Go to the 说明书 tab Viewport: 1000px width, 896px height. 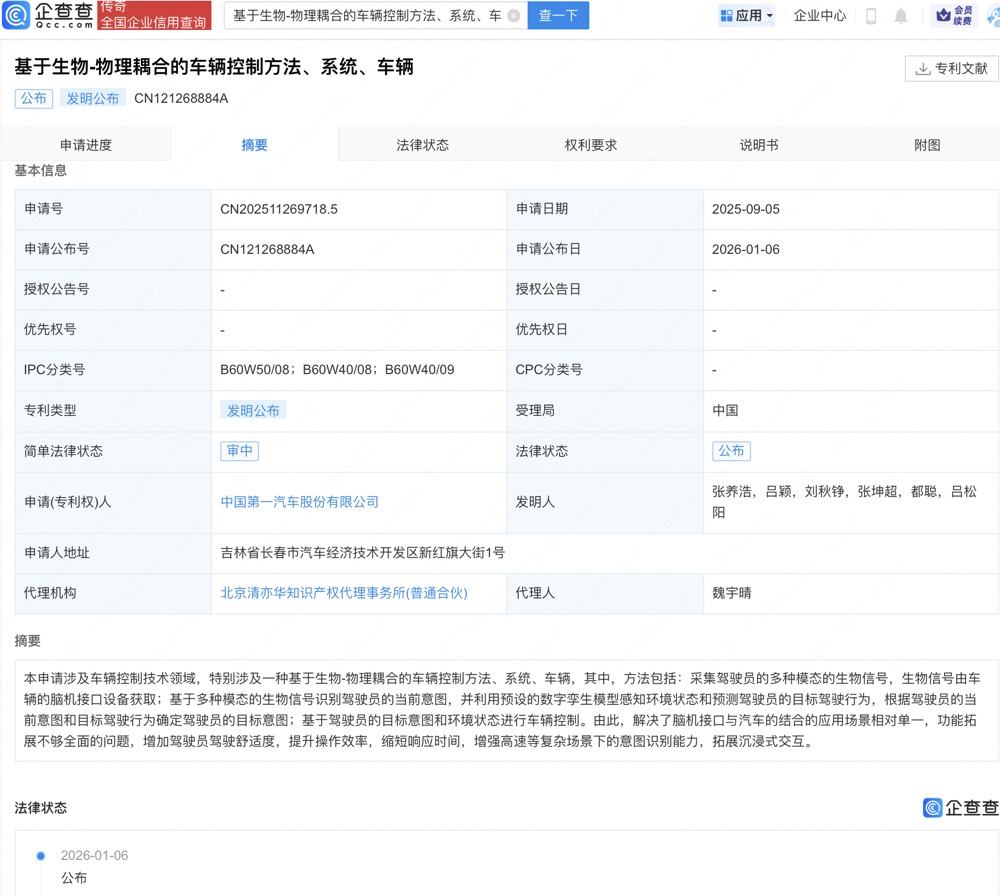tap(759, 145)
